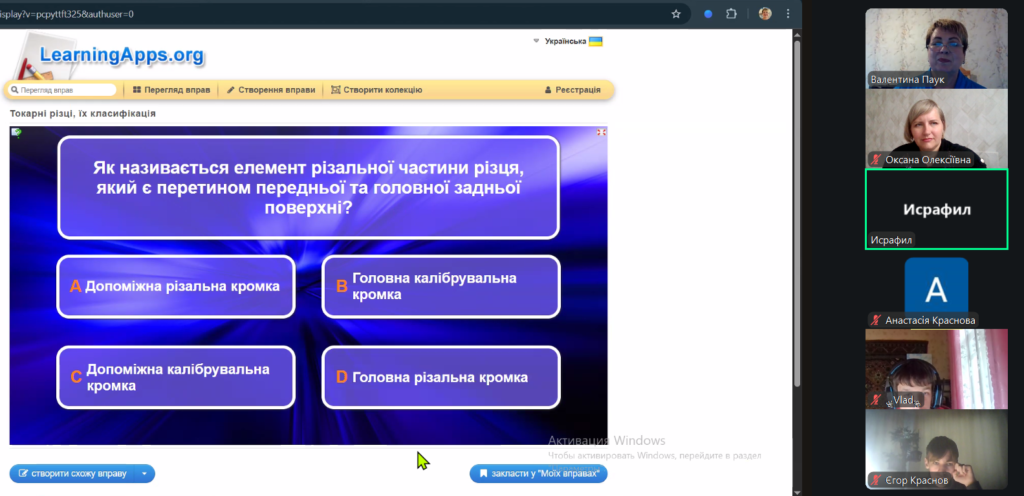Choose answer C Допоміжна калібрувальна кромка
The width and height of the screenshot is (1024, 496).
(176, 377)
